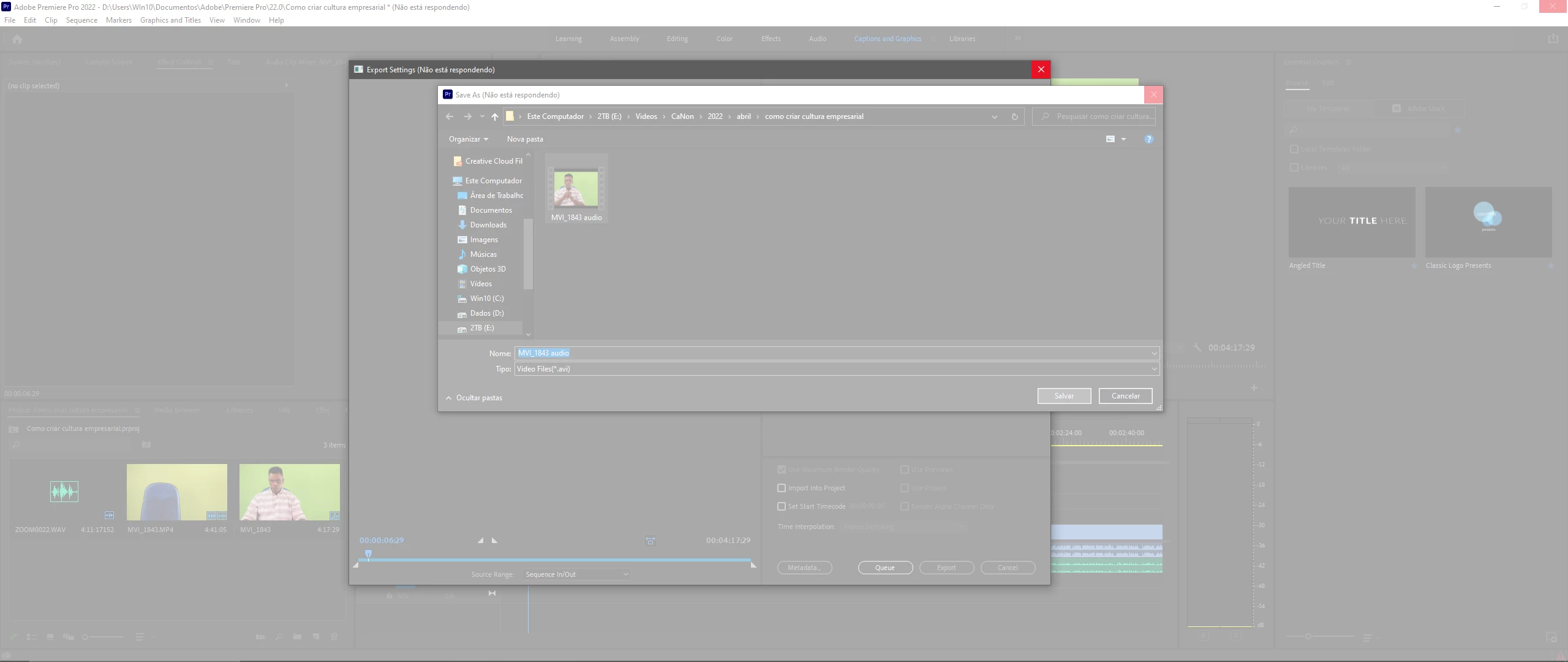The image size is (1568, 662).
Task: Open the view options icon in Save As
Action: tap(1110, 139)
